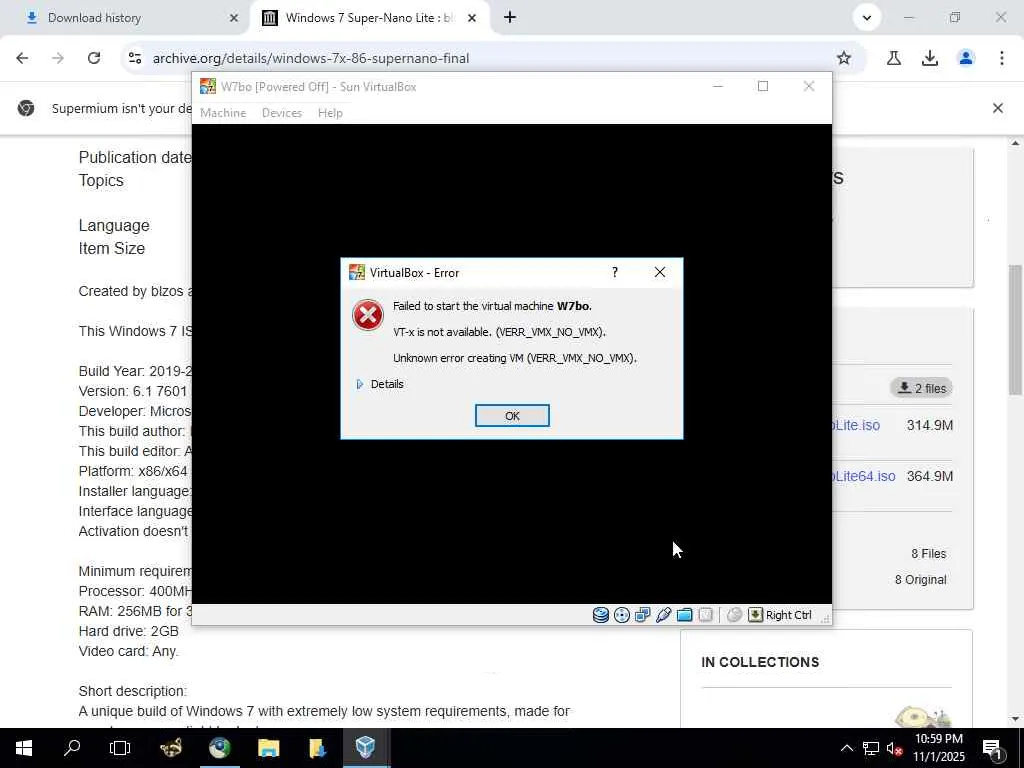Image resolution: width=1024 pixels, height=768 pixels.
Task: Open the Help menu in VirtualBox
Action: point(330,113)
